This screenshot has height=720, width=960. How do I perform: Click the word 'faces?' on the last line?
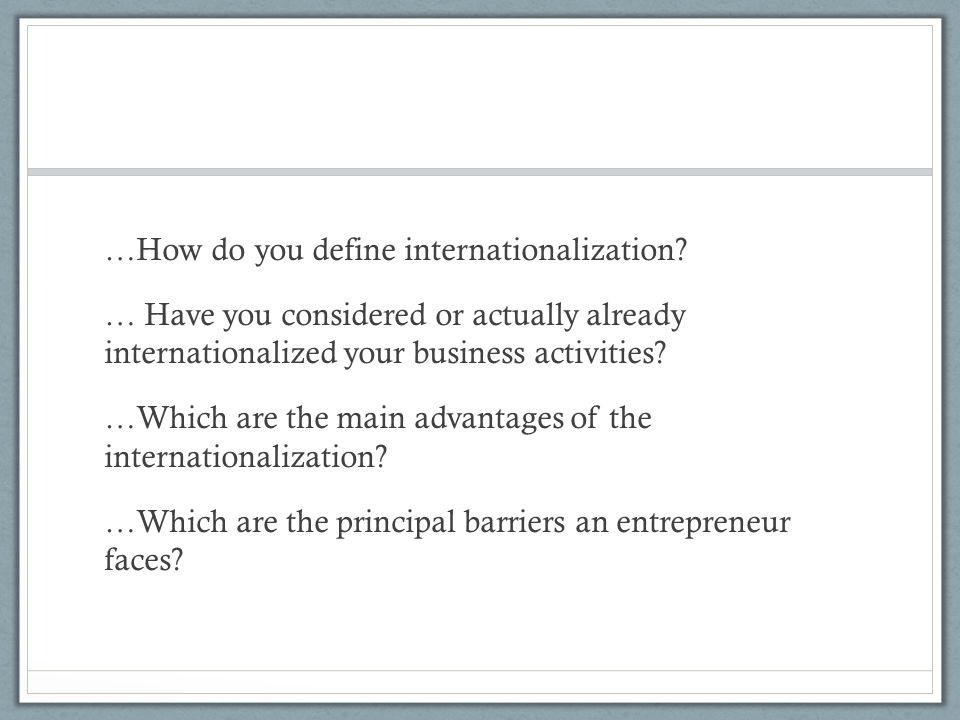[x=144, y=560]
